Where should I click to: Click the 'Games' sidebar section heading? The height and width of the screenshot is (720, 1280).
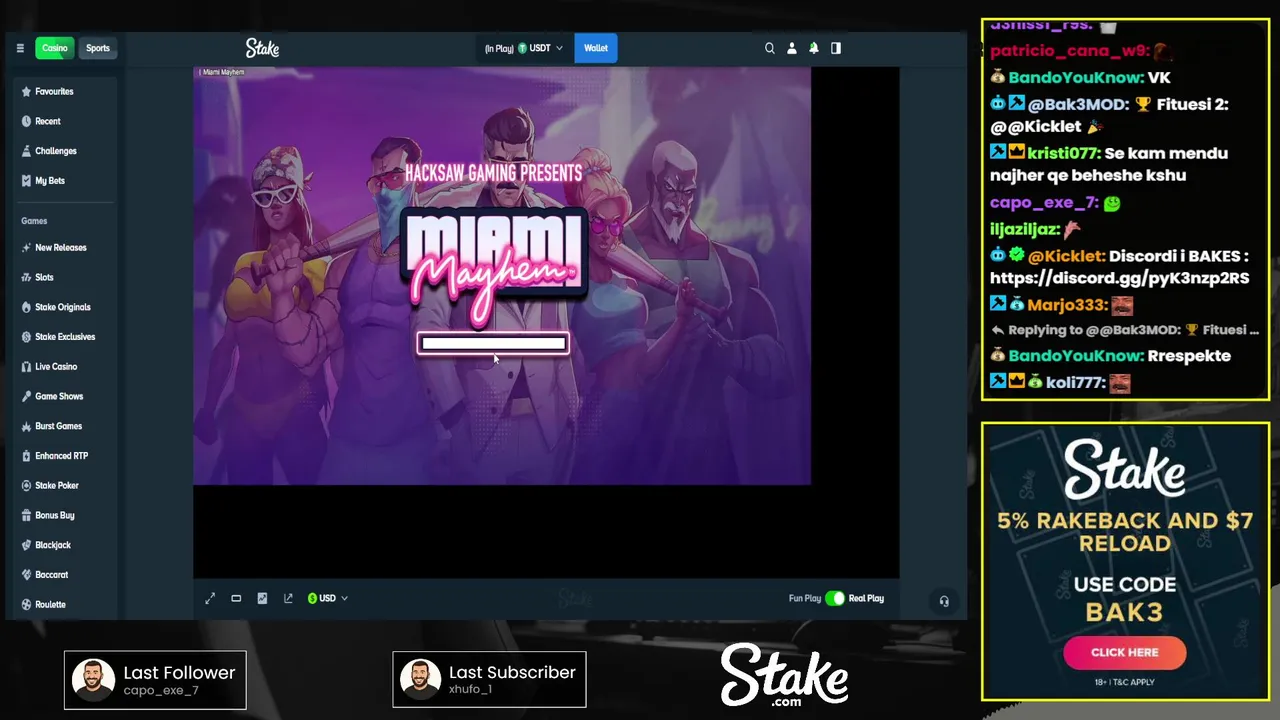pos(34,221)
